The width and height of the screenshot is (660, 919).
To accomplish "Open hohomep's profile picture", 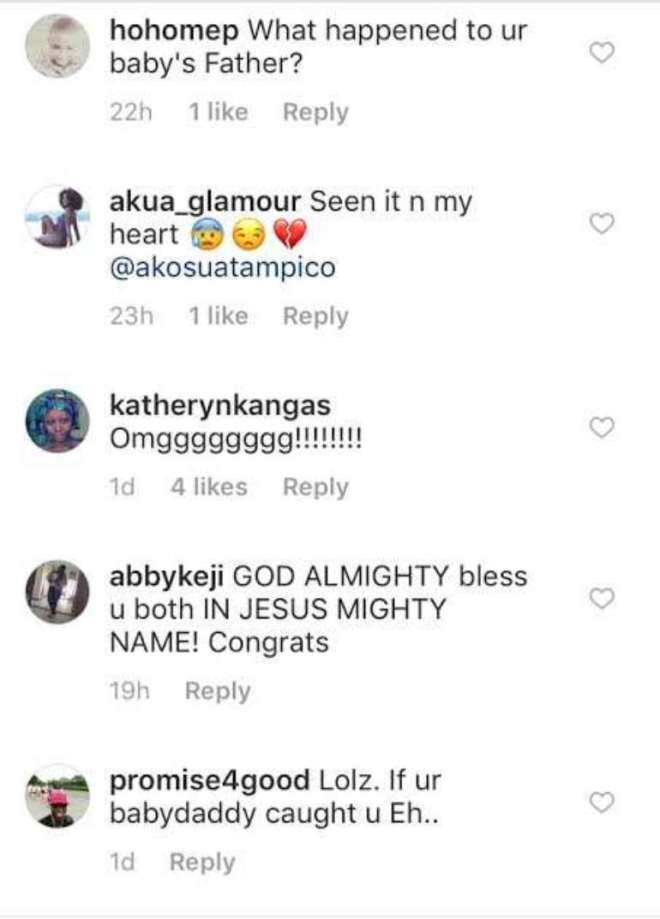I will [57, 46].
